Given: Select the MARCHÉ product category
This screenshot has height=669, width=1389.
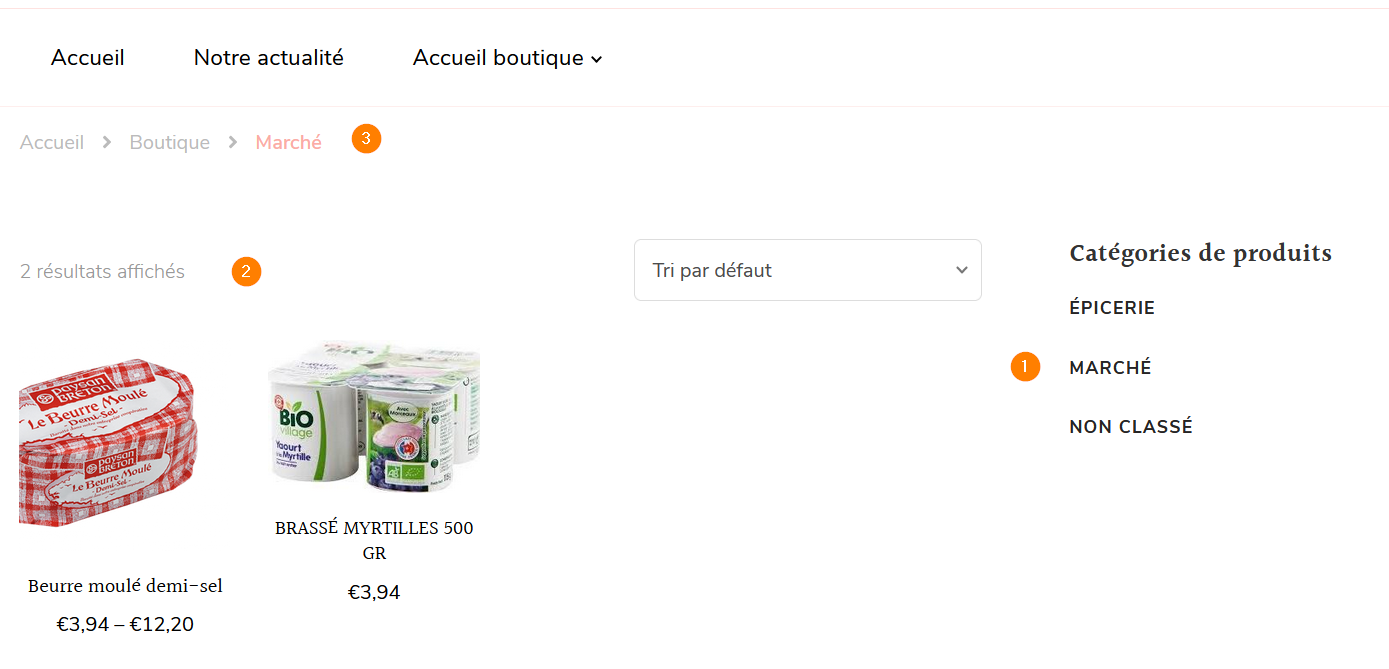Looking at the screenshot, I should 1110,368.
